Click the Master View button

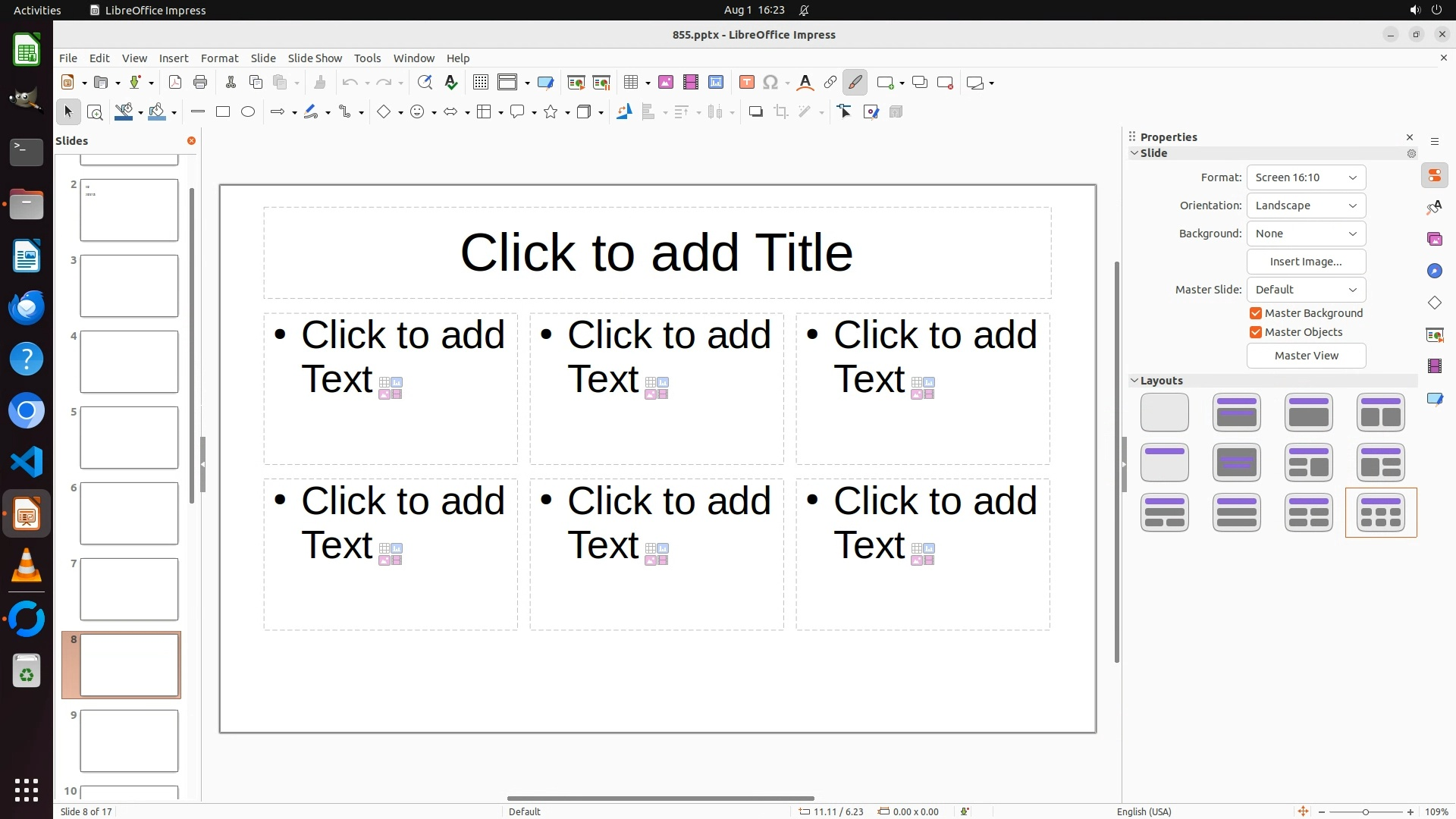click(x=1306, y=356)
